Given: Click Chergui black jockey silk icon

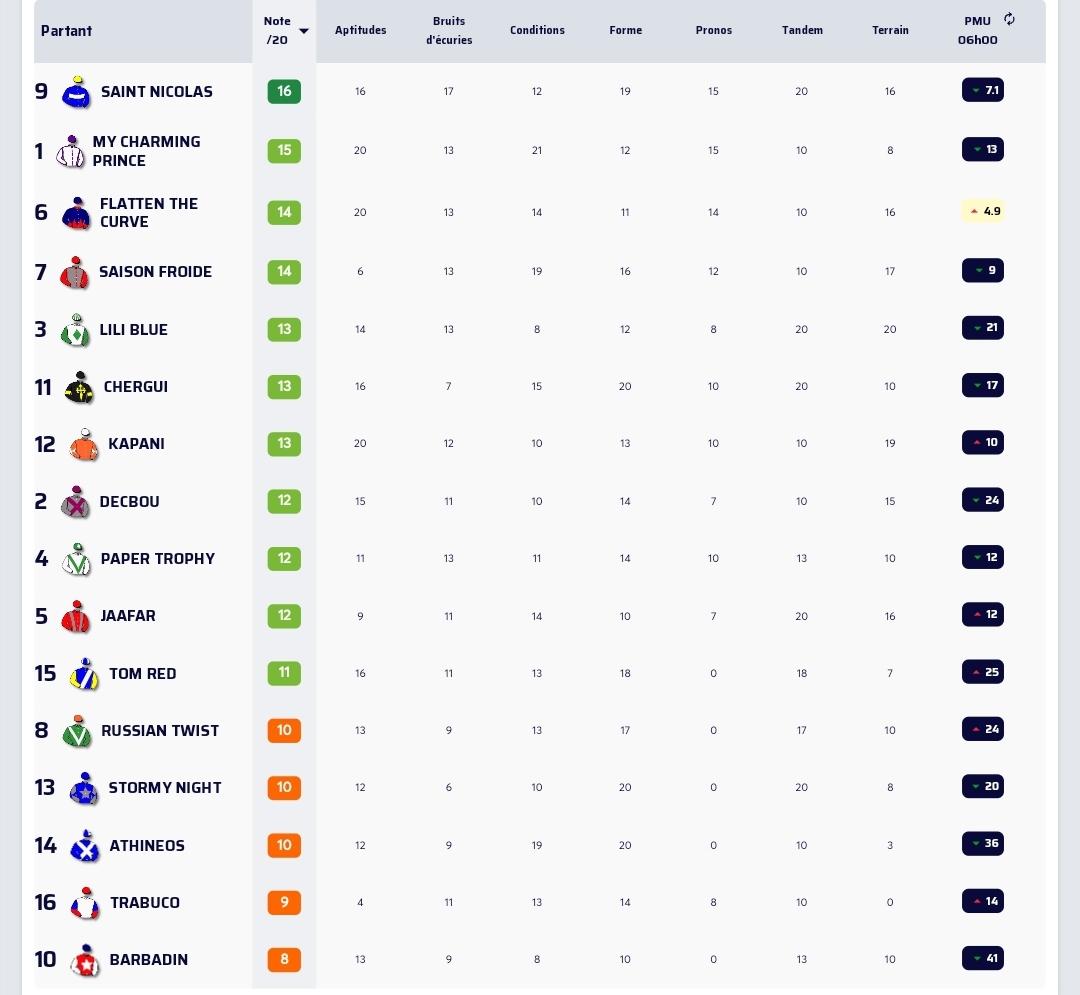Looking at the screenshot, I should coord(79,387).
